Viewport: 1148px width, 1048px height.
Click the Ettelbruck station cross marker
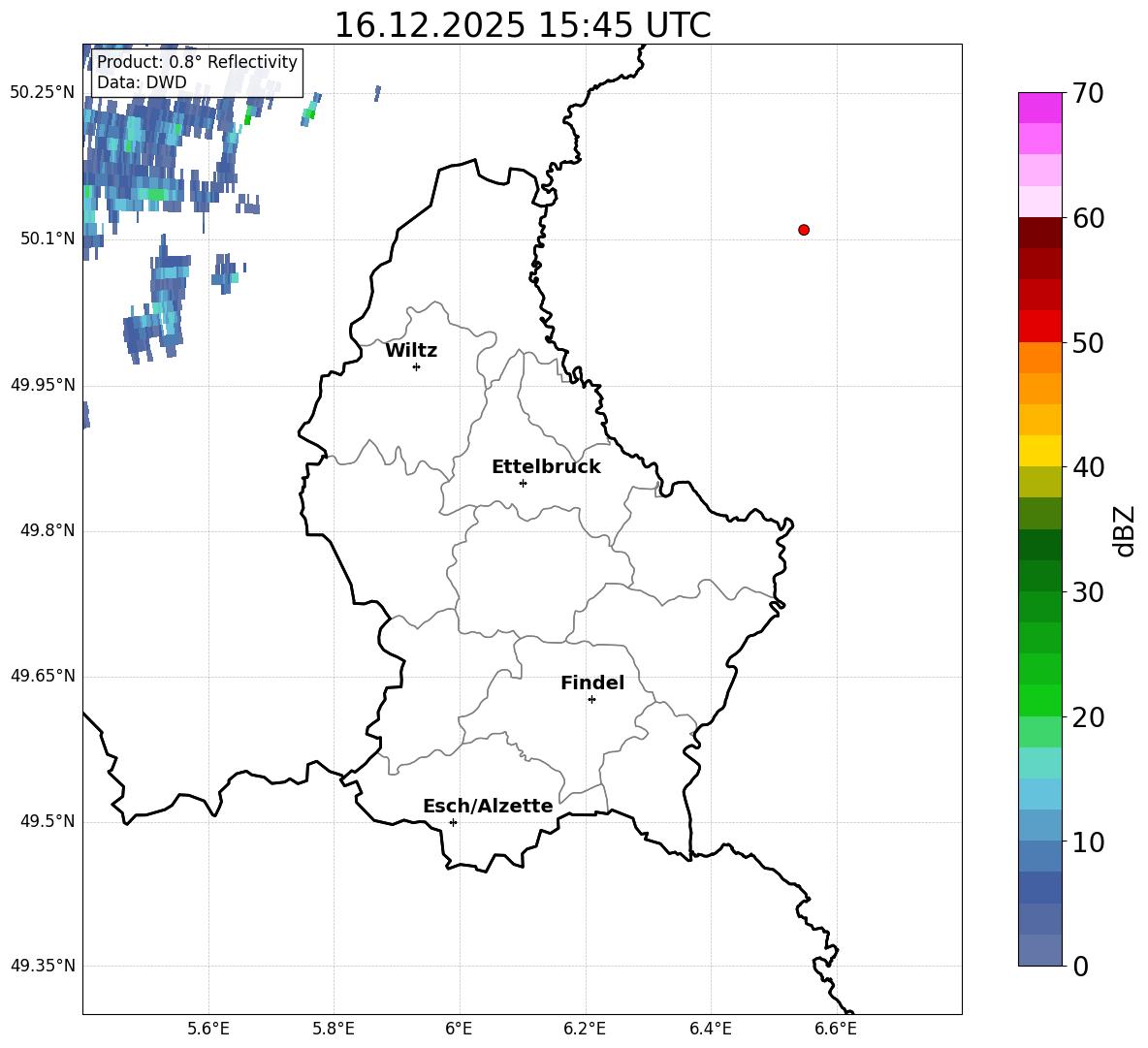pos(523,483)
